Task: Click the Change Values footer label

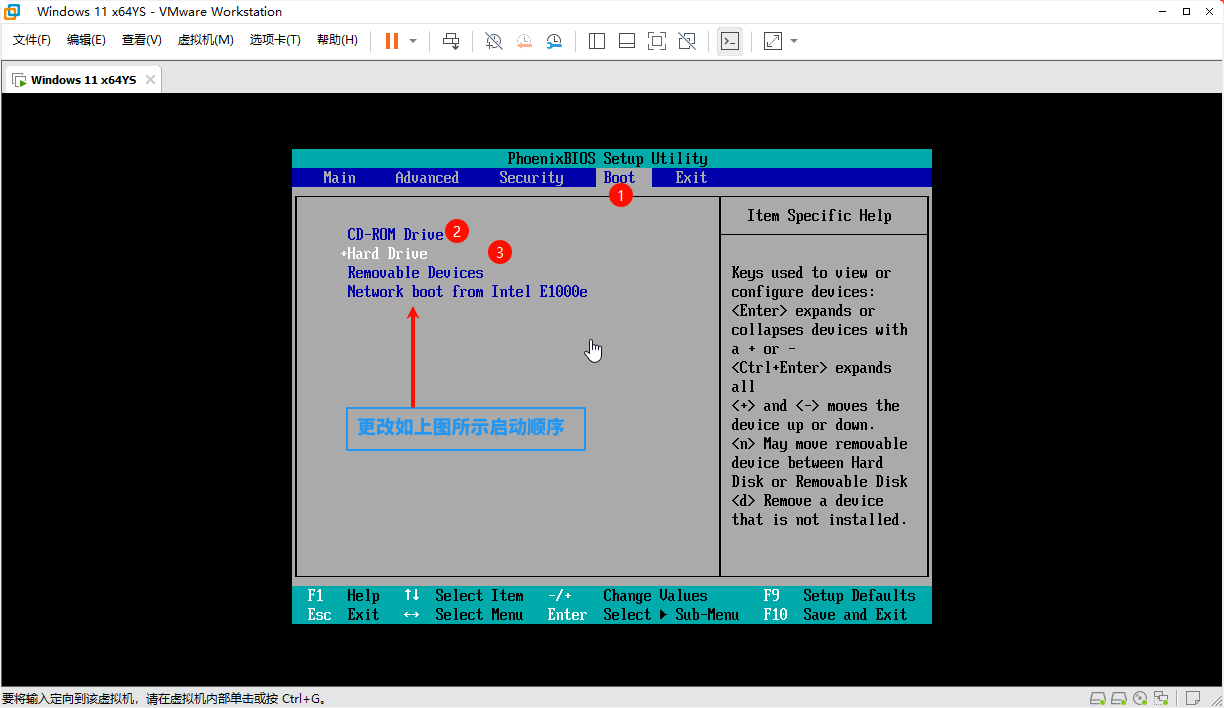Action: point(655,596)
